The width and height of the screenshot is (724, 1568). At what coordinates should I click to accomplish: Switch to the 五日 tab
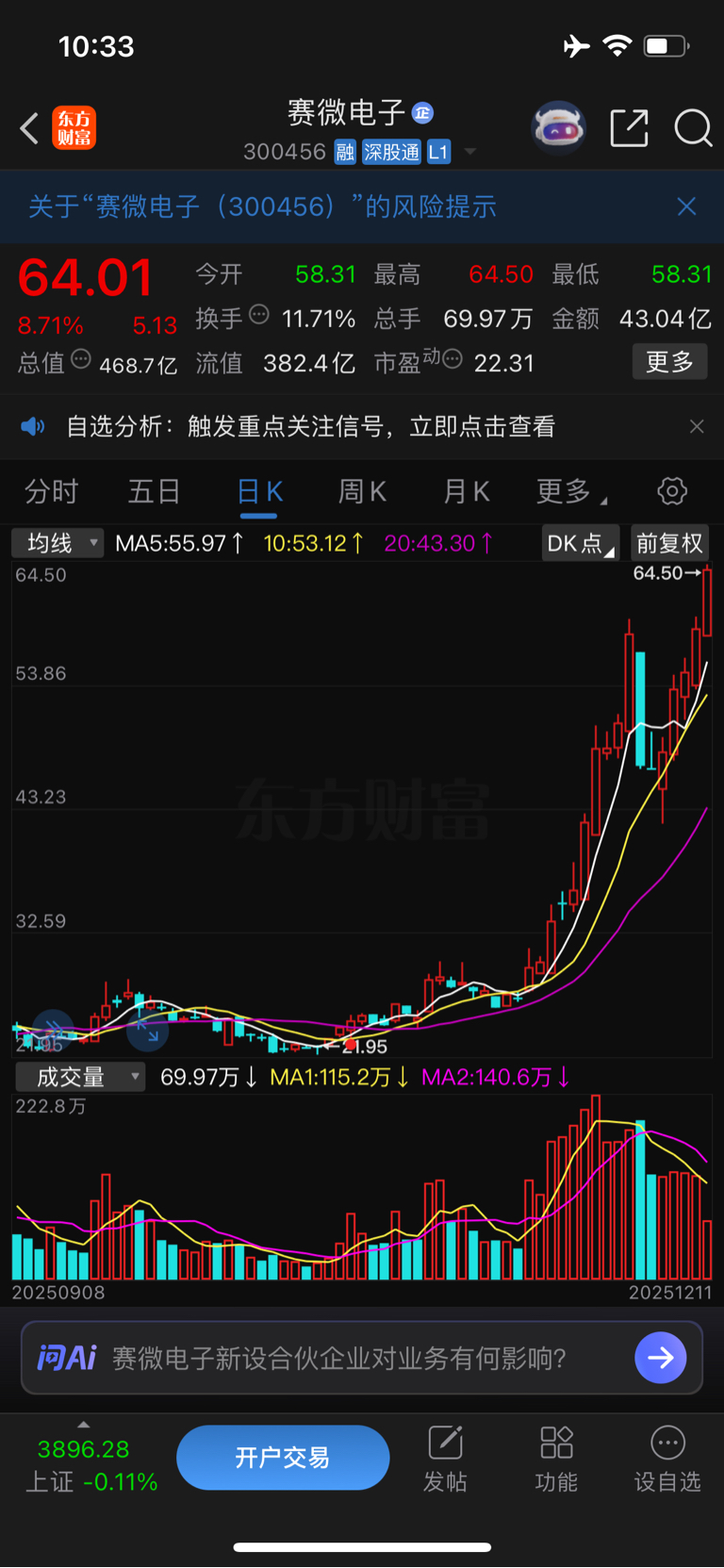pos(154,491)
